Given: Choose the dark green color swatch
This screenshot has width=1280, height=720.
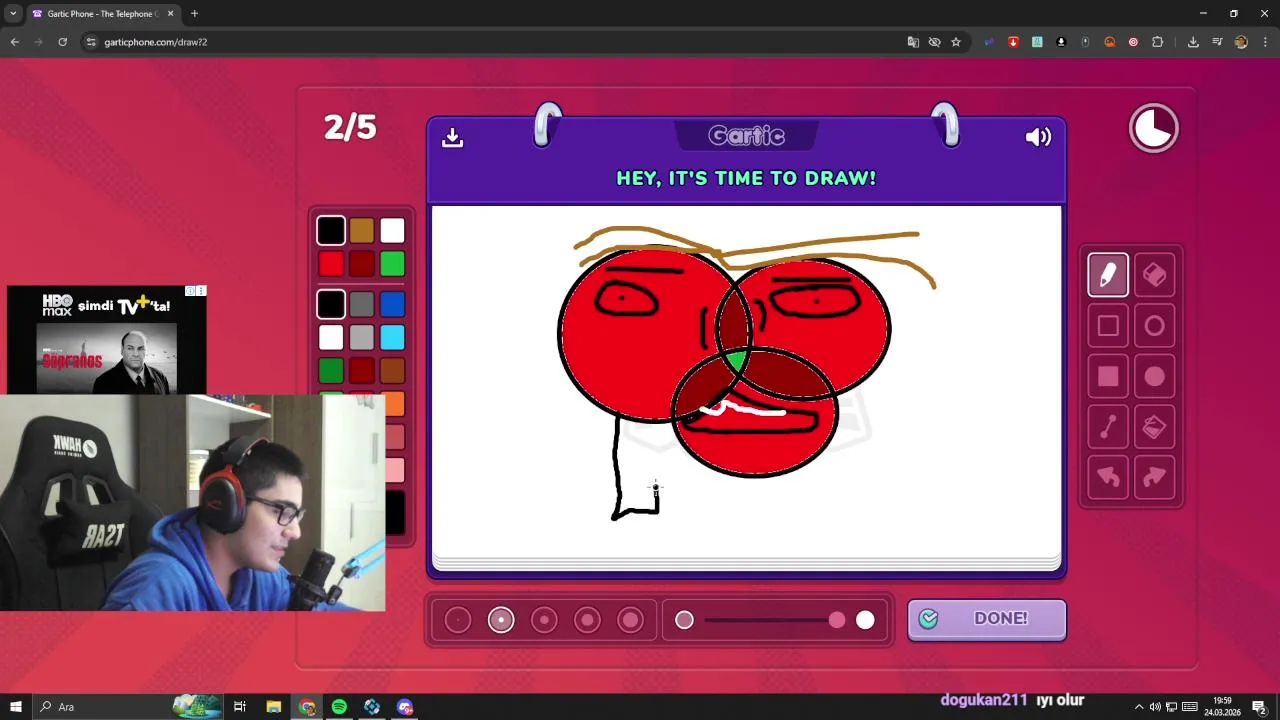Looking at the screenshot, I should tap(331, 371).
